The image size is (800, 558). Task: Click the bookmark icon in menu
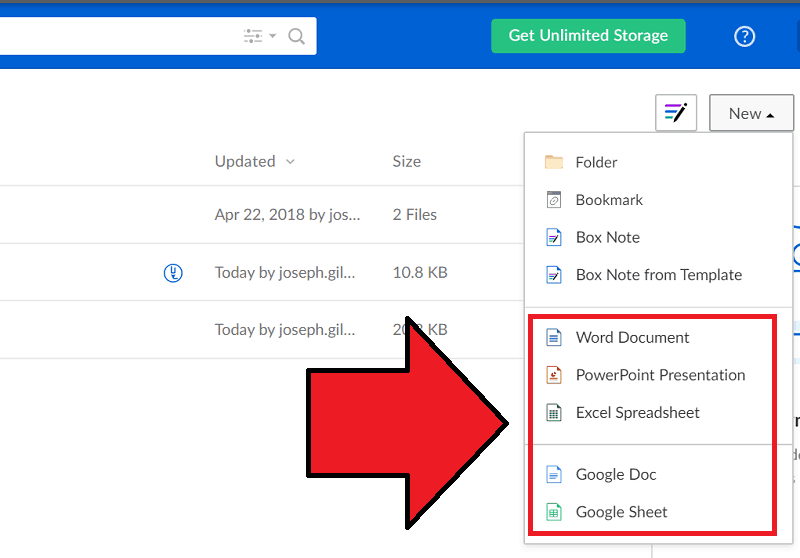pyautogui.click(x=554, y=200)
